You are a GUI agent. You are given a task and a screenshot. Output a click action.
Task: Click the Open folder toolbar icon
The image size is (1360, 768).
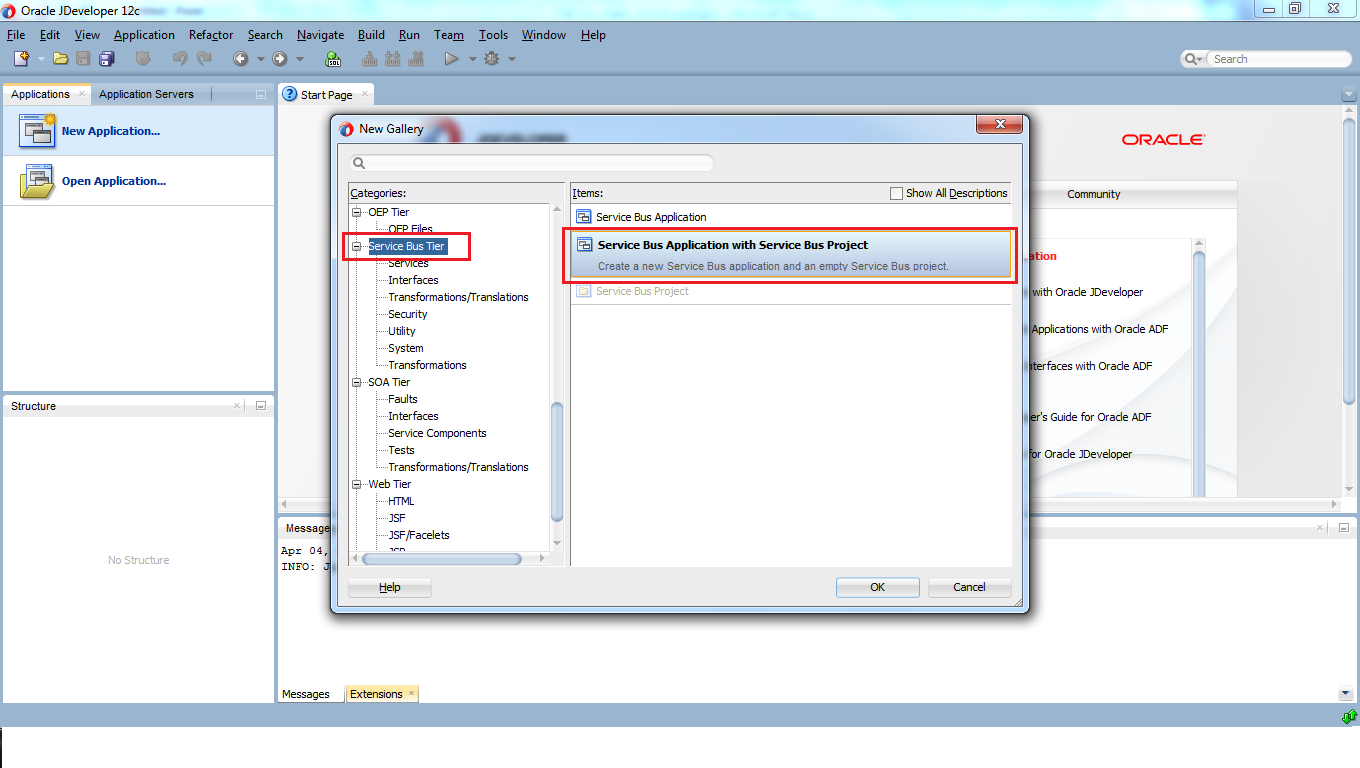click(60, 59)
